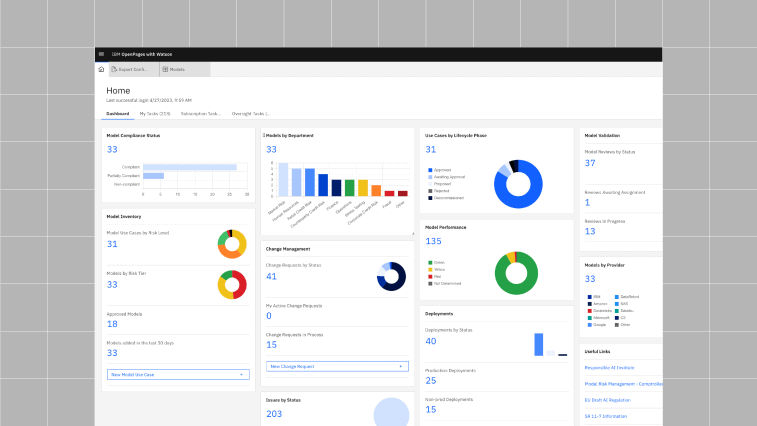Screen dimensions: 757x426
Task: Open Responsible AI Institute link
Action: tap(609, 368)
